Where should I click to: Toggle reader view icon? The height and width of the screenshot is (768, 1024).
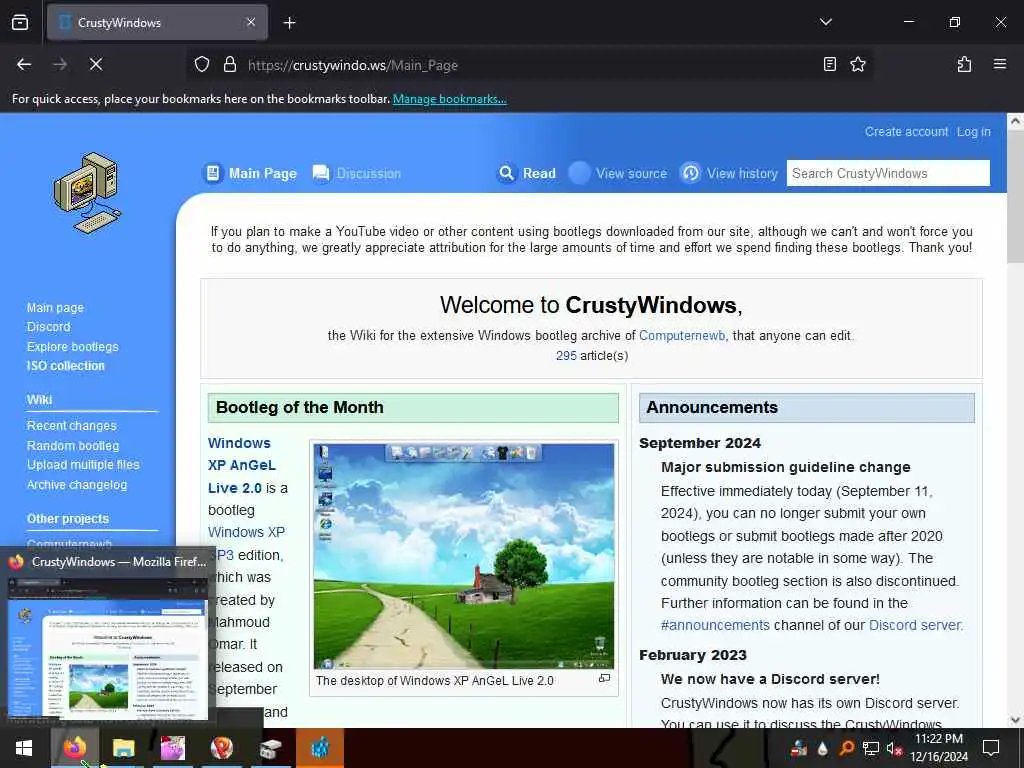point(829,64)
